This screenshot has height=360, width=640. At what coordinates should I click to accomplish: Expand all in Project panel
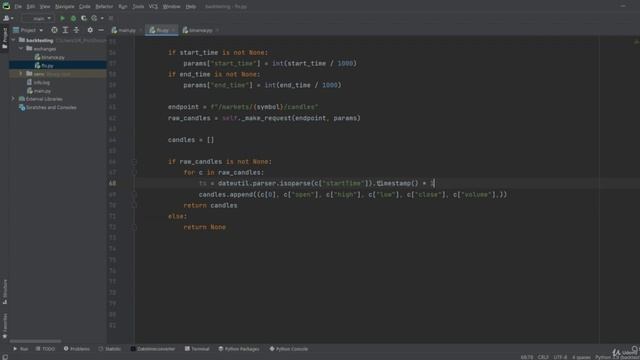pos(65,30)
